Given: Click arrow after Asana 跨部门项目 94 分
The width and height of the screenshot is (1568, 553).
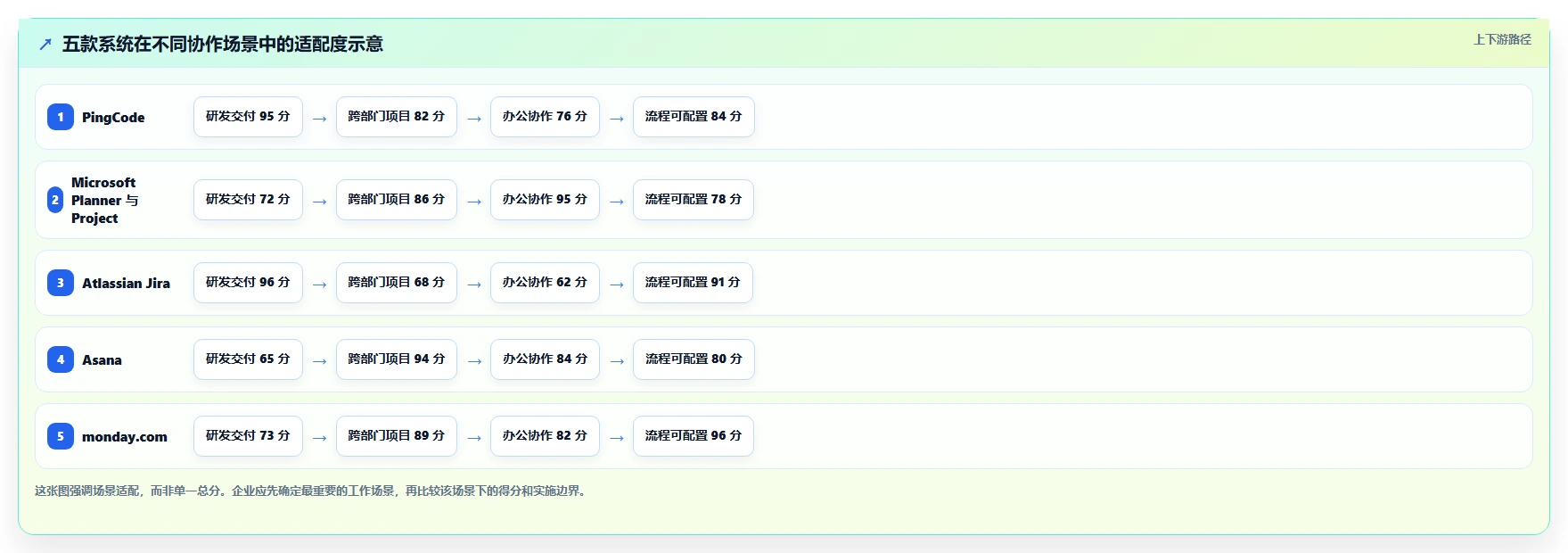Looking at the screenshot, I should click(x=474, y=361).
